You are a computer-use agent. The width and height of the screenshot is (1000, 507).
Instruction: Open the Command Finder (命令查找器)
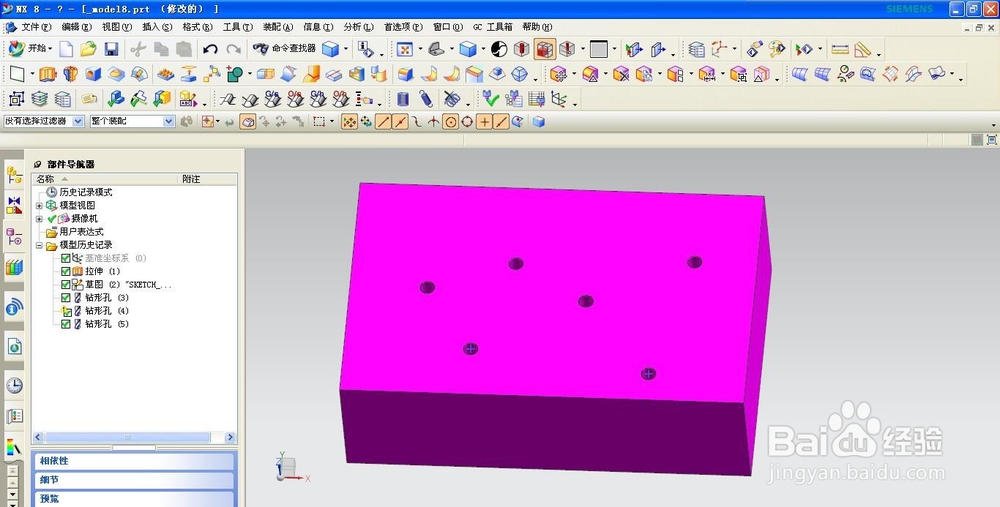[x=284, y=48]
